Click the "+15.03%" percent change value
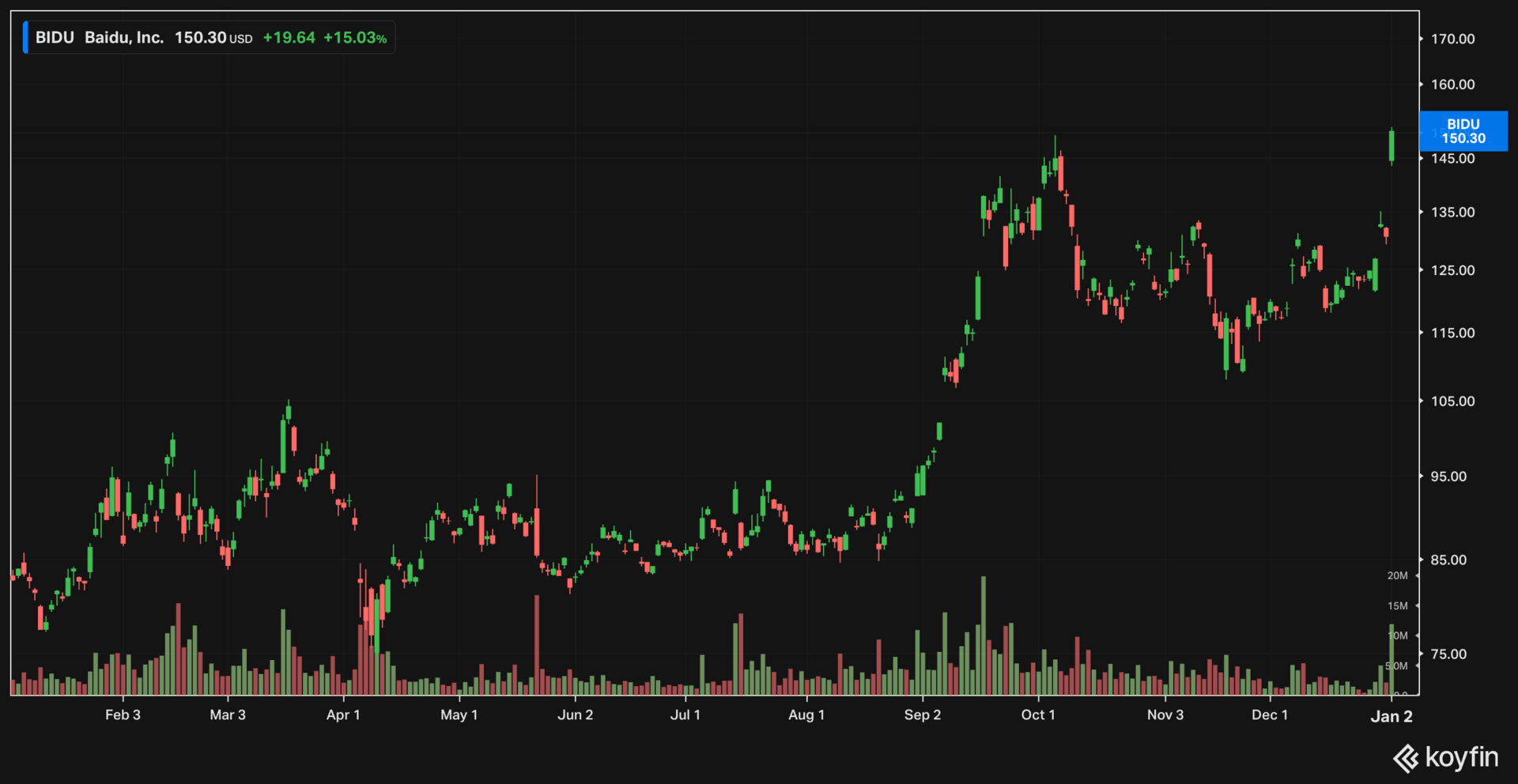This screenshot has height=784, width=1518. [x=355, y=38]
